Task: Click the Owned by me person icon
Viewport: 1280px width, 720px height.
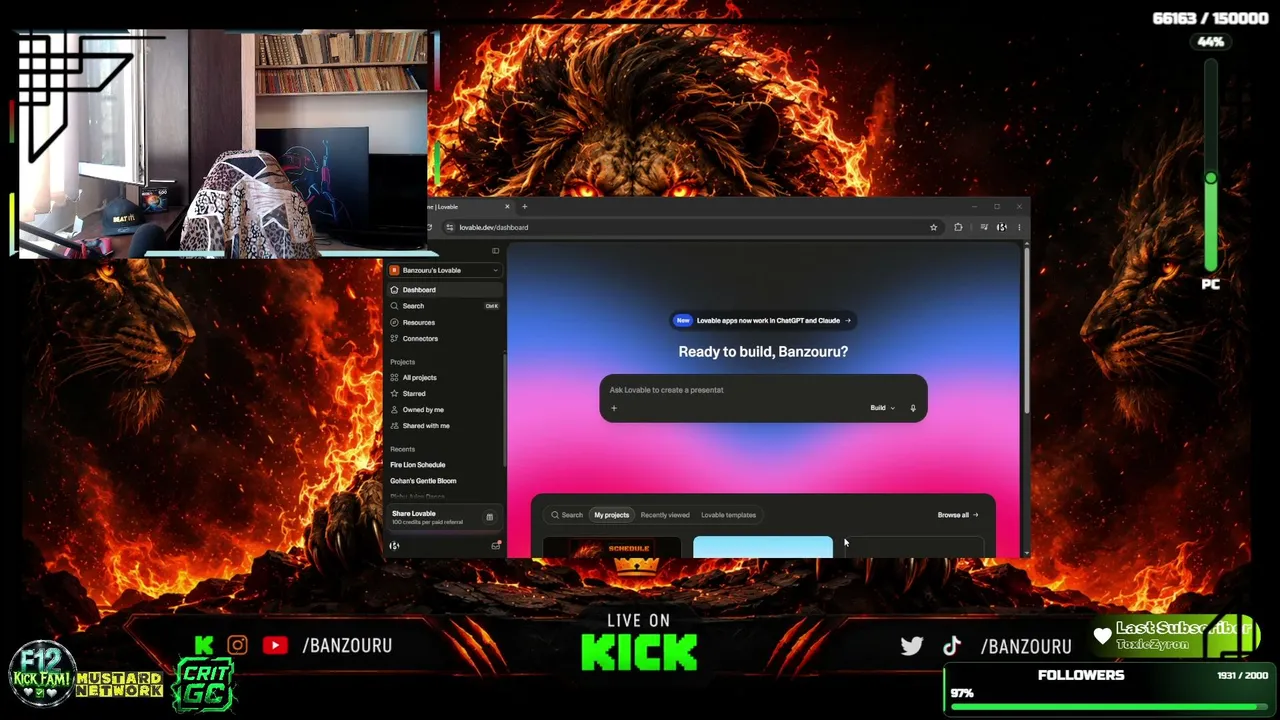Action: pos(394,410)
